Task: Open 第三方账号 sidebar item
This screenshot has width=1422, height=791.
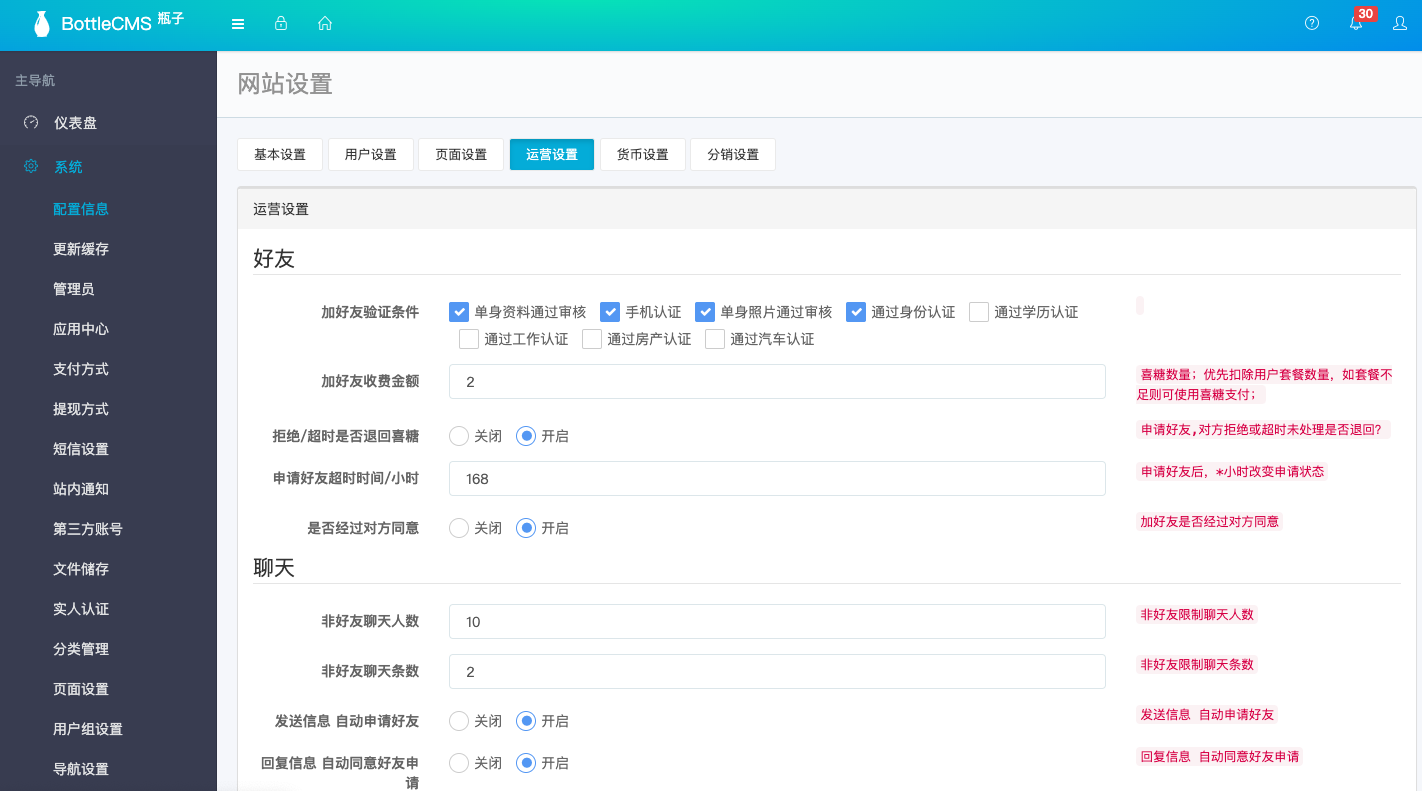Action: 88,529
